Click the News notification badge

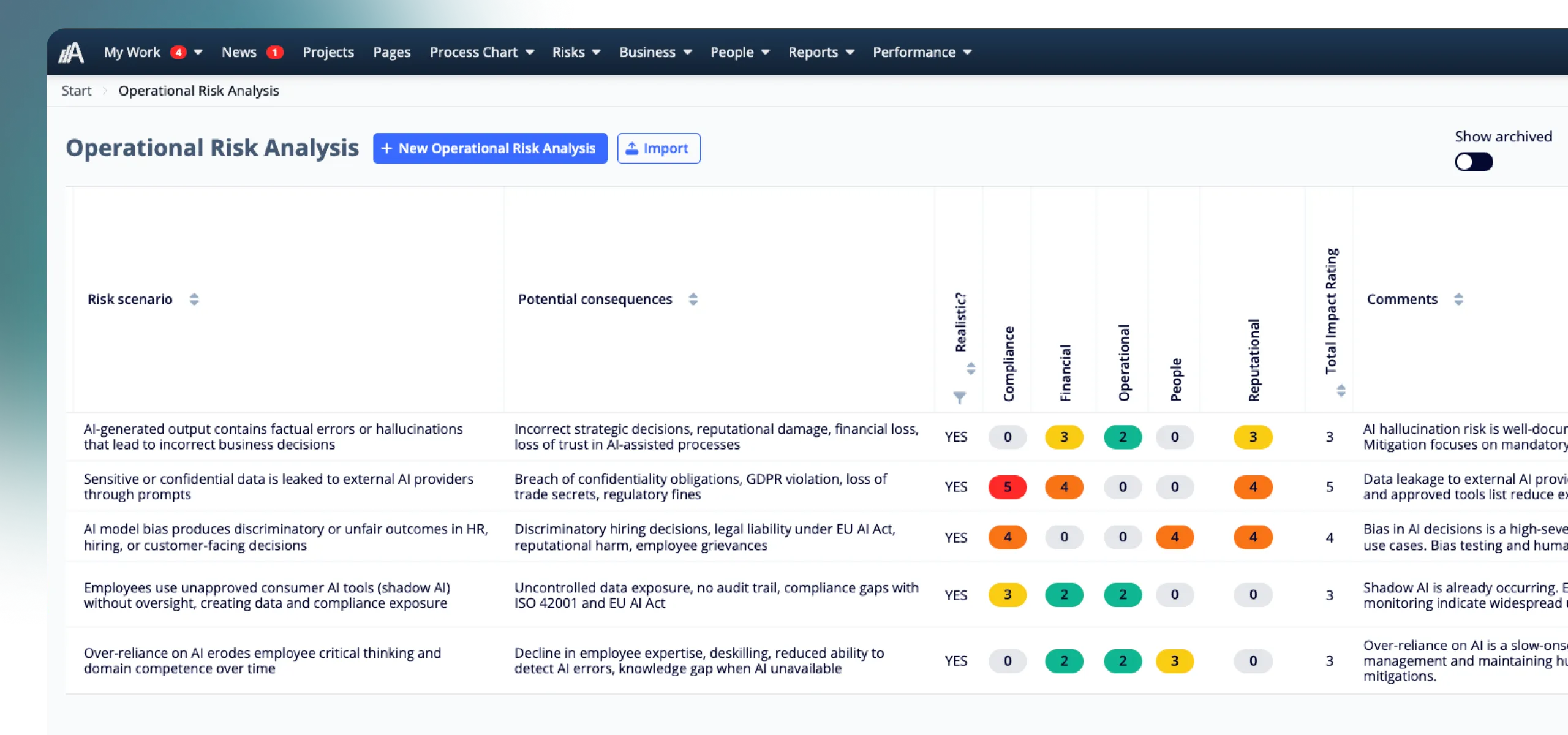tap(275, 52)
